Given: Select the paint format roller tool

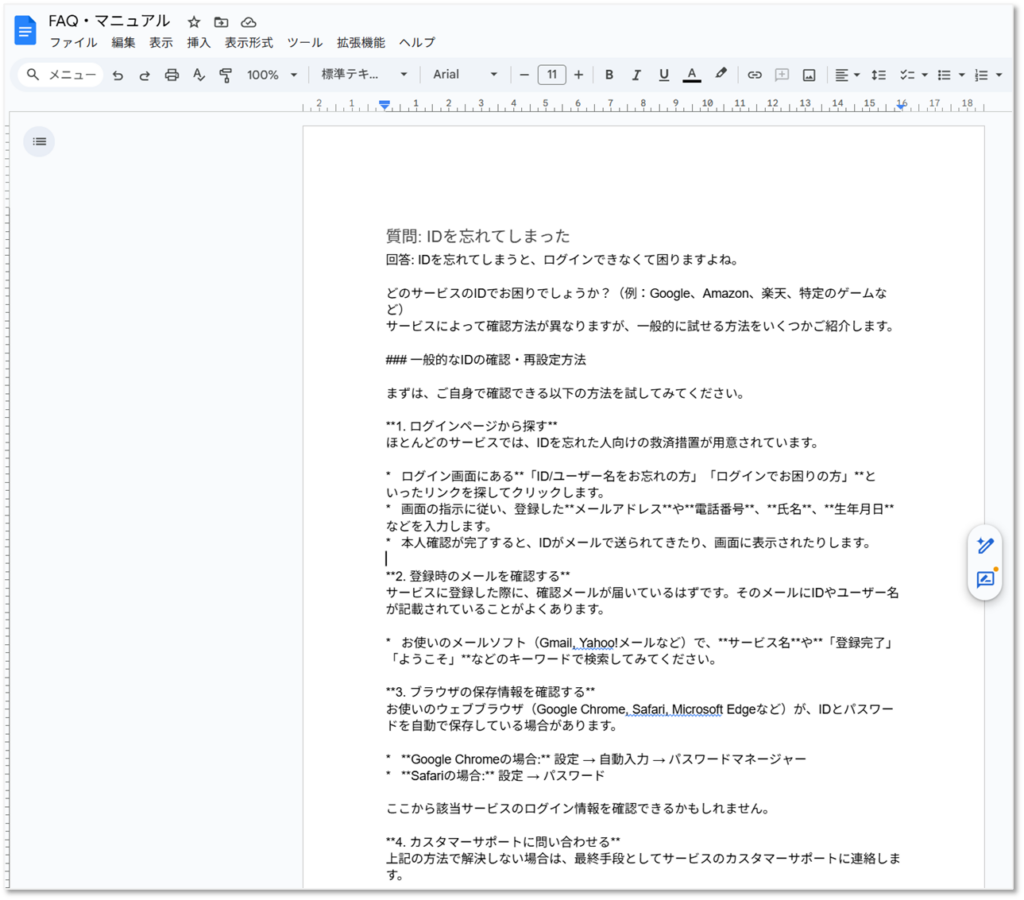Looking at the screenshot, I should click(225, 75).
